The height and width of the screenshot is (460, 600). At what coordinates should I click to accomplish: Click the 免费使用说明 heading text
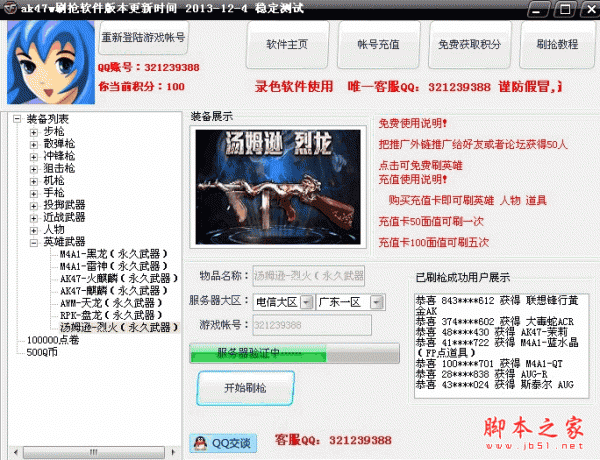[x=412, y=123]
